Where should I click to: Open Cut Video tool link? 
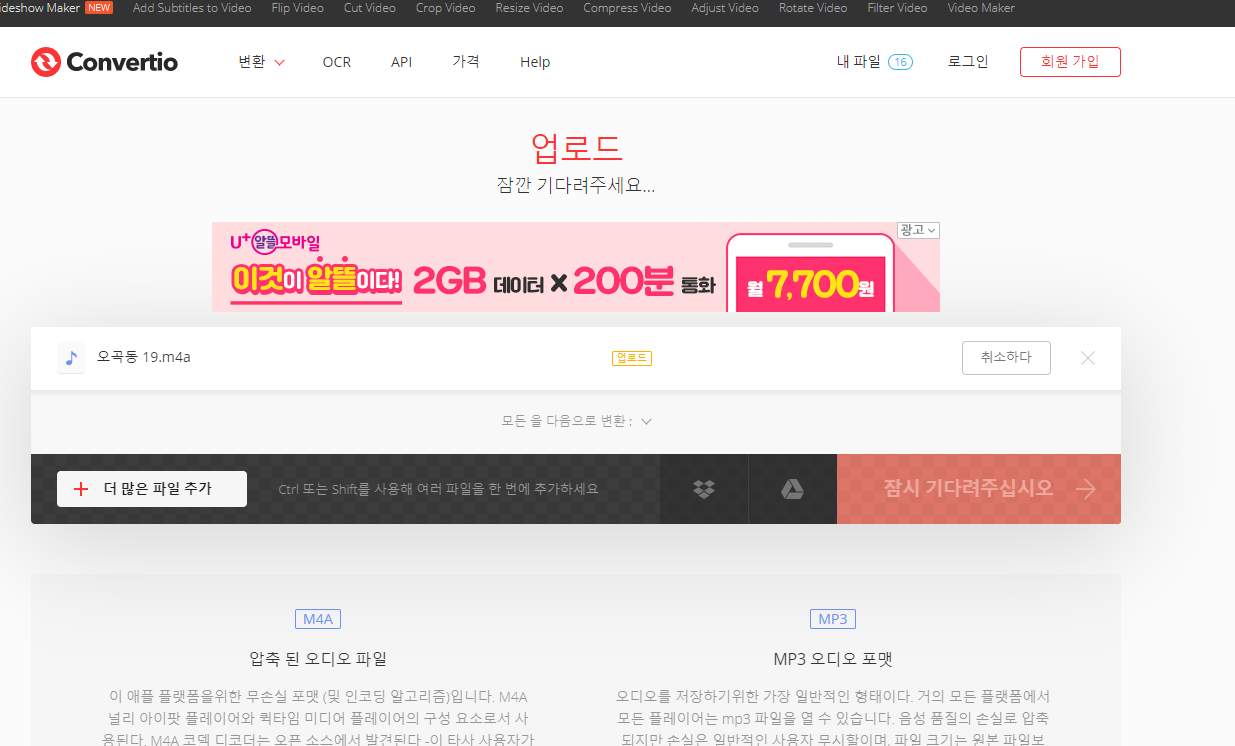click(369, 8)
